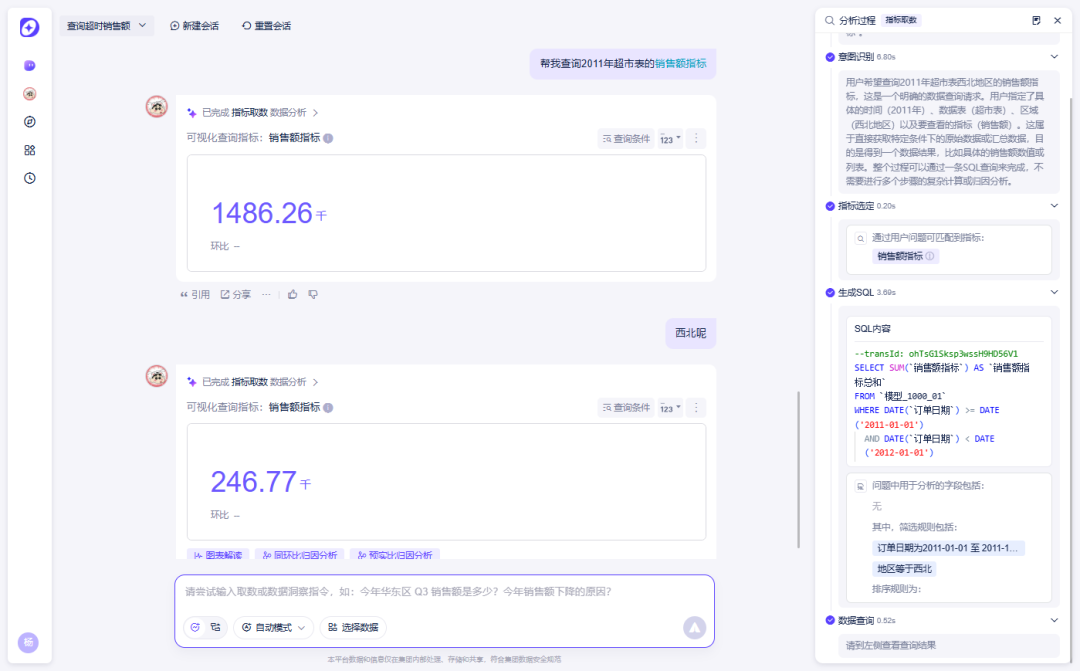Click the 1486.26 value card

click(x=446, y=213)
